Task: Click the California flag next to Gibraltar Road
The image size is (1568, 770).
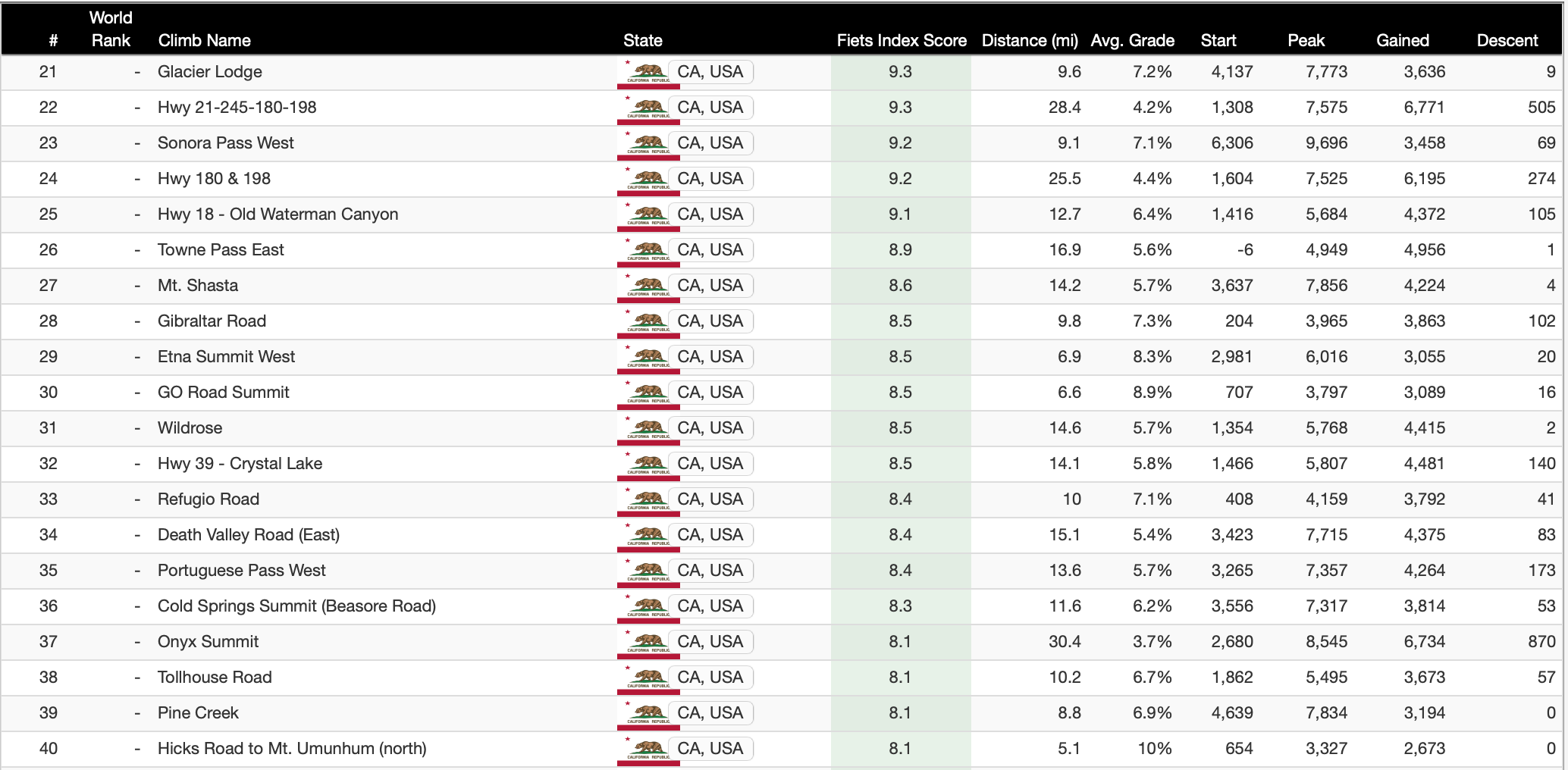Action: 648,322
